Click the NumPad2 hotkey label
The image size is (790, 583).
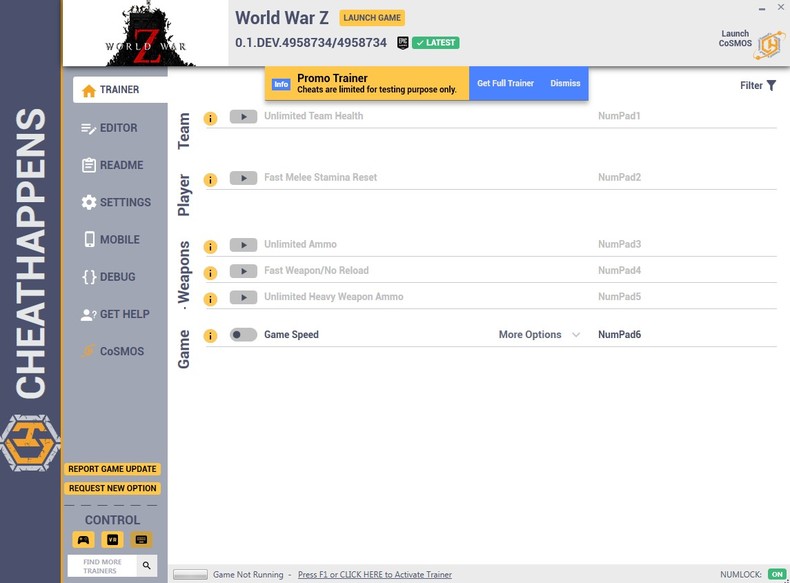click(619, 177)
